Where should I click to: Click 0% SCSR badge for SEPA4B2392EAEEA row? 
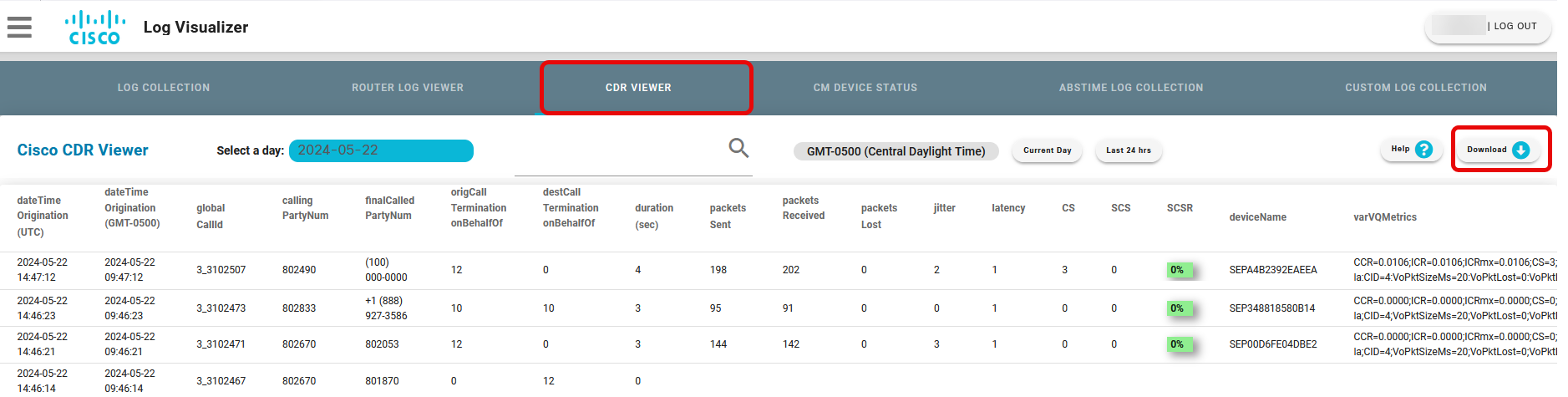click(x=1180, y=270)
